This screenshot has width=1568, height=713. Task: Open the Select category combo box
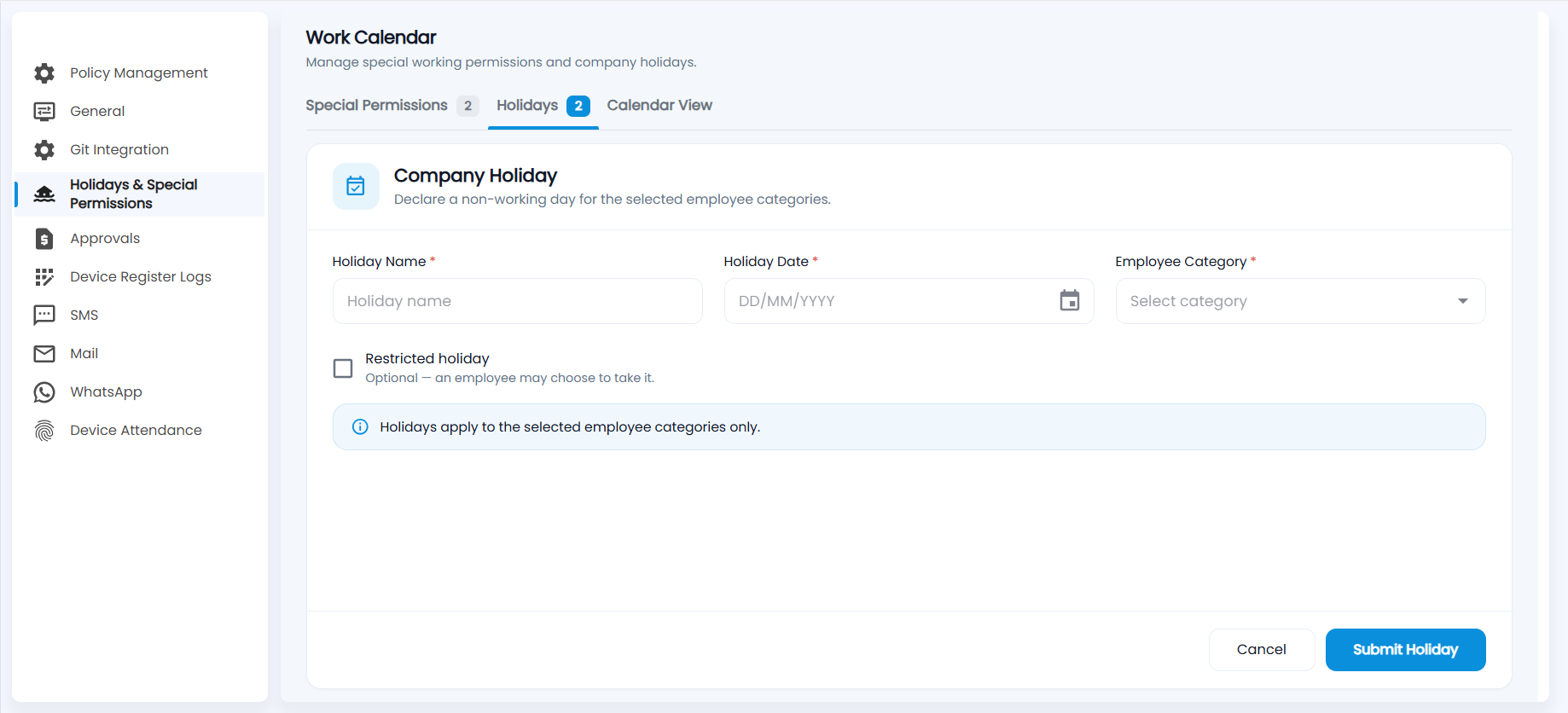click(1300, 301)
